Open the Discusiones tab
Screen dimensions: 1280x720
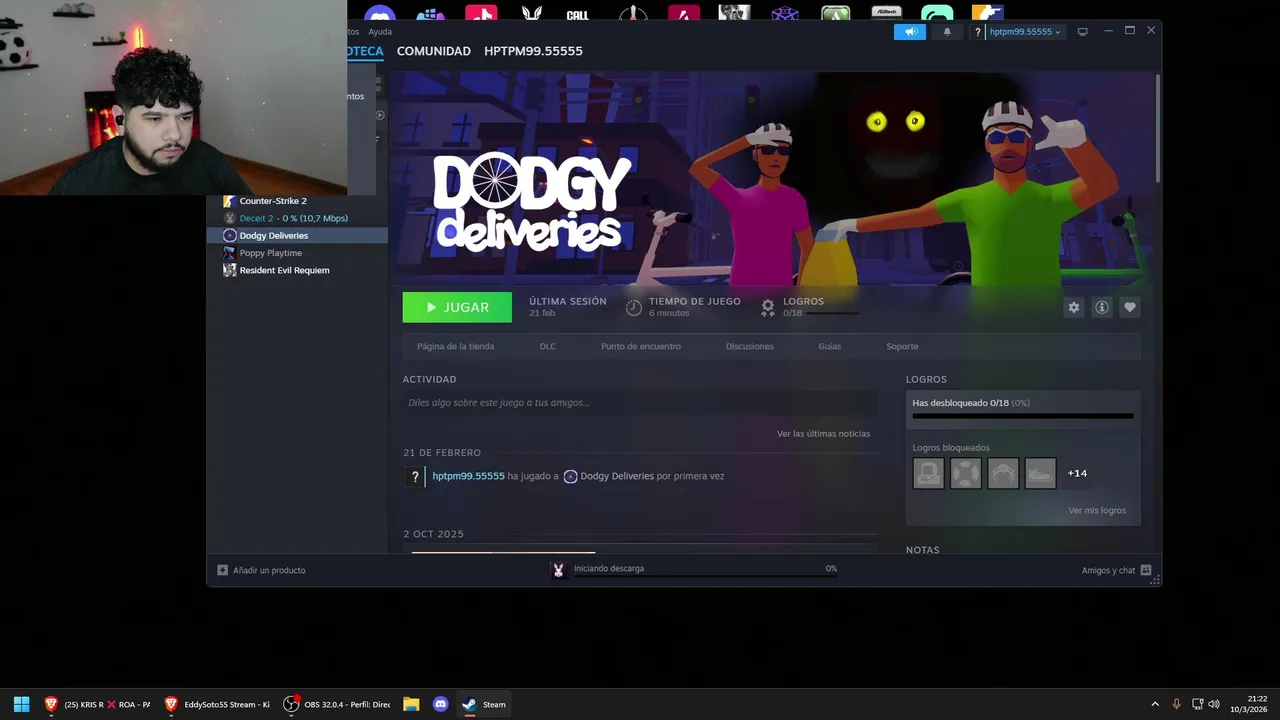(750, 346)
